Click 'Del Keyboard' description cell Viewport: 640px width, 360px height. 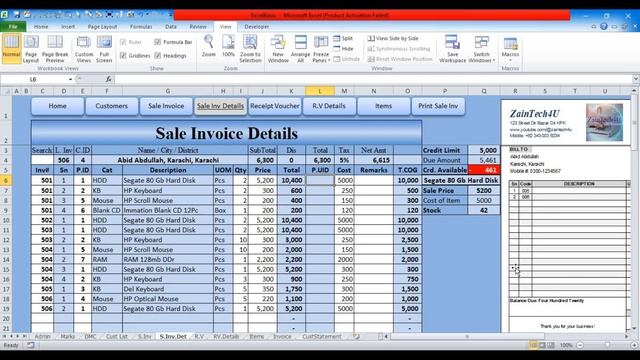(x=168, y=289)
